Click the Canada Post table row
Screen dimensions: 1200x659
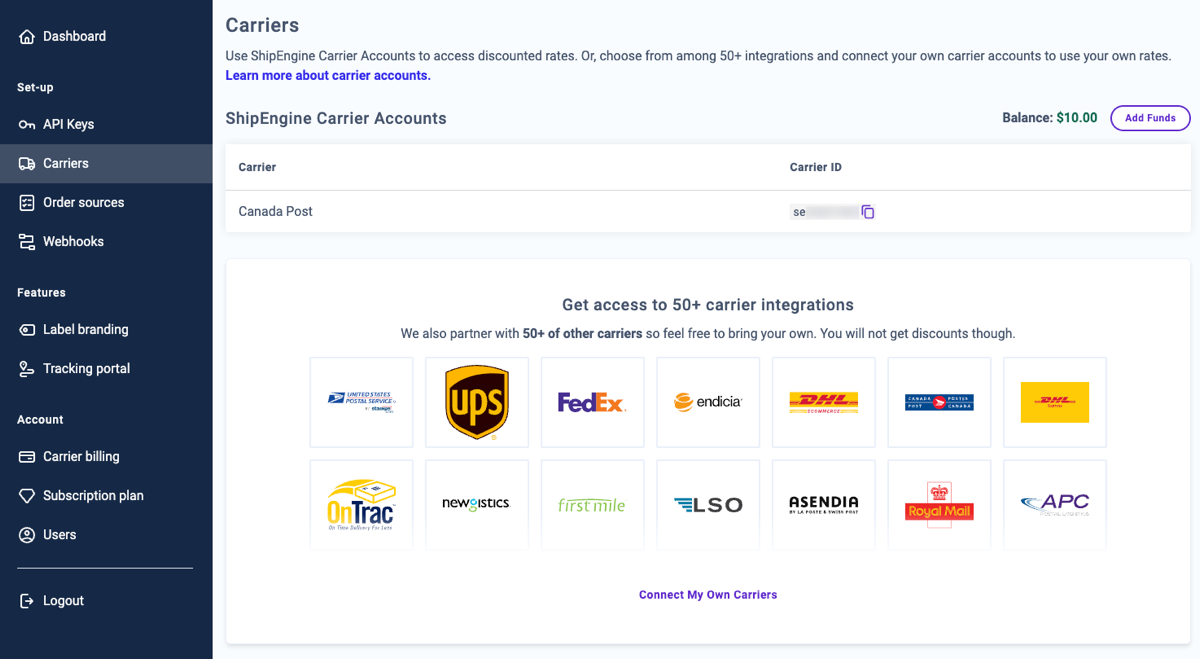[x=500, y=212]
